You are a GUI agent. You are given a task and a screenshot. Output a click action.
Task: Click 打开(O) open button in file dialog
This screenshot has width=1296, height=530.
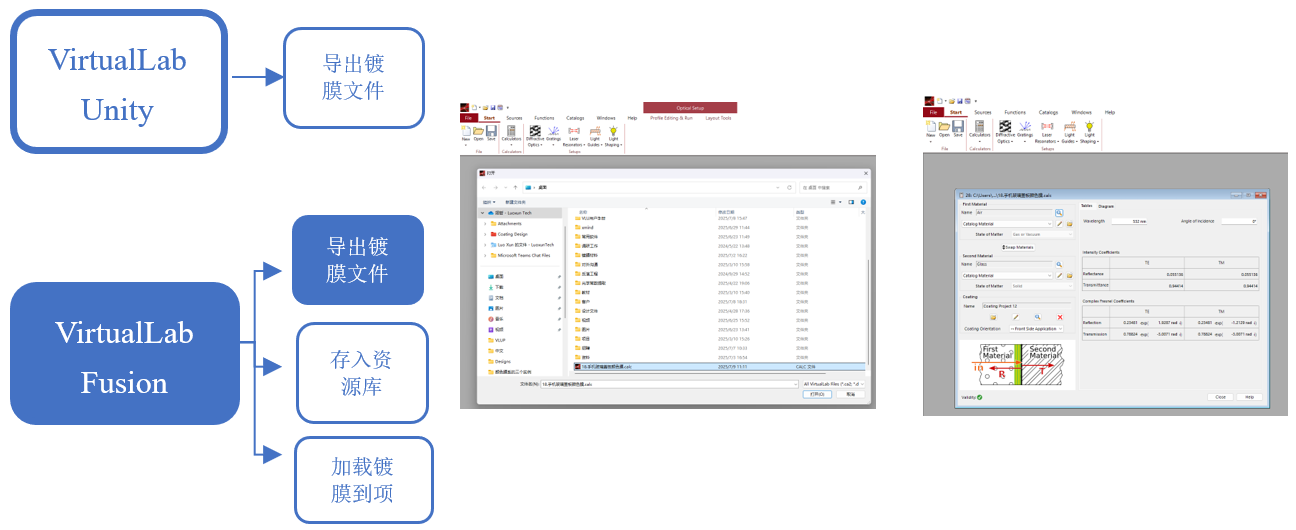click(817, 394)
